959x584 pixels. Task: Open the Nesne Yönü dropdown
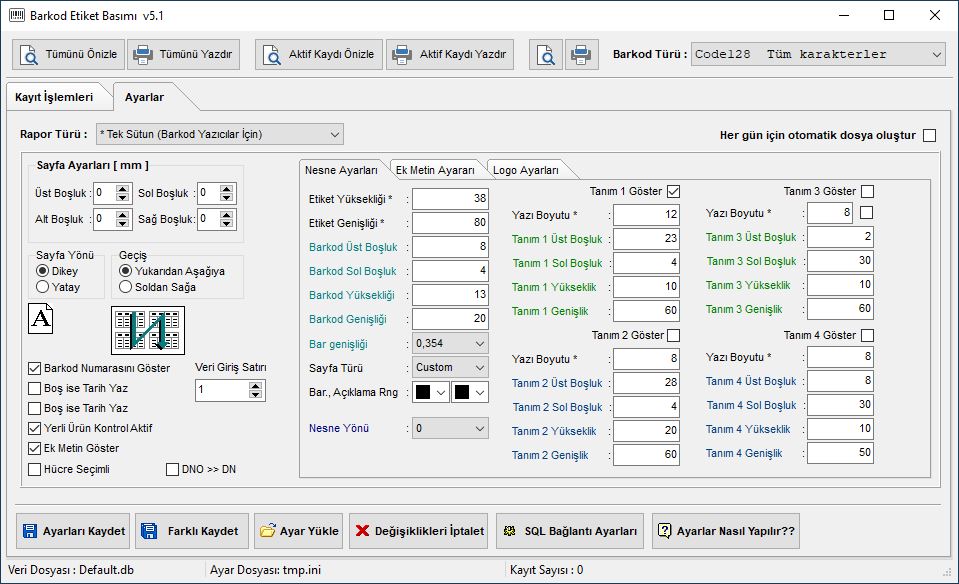click(450, 429)
